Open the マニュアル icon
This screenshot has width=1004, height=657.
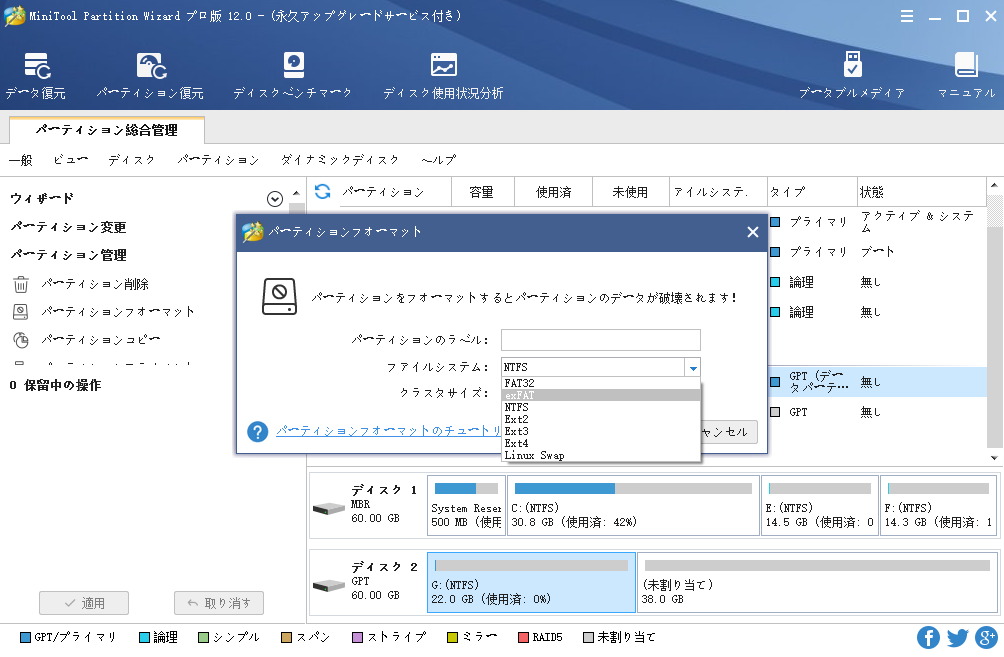[x=965, y=76]
